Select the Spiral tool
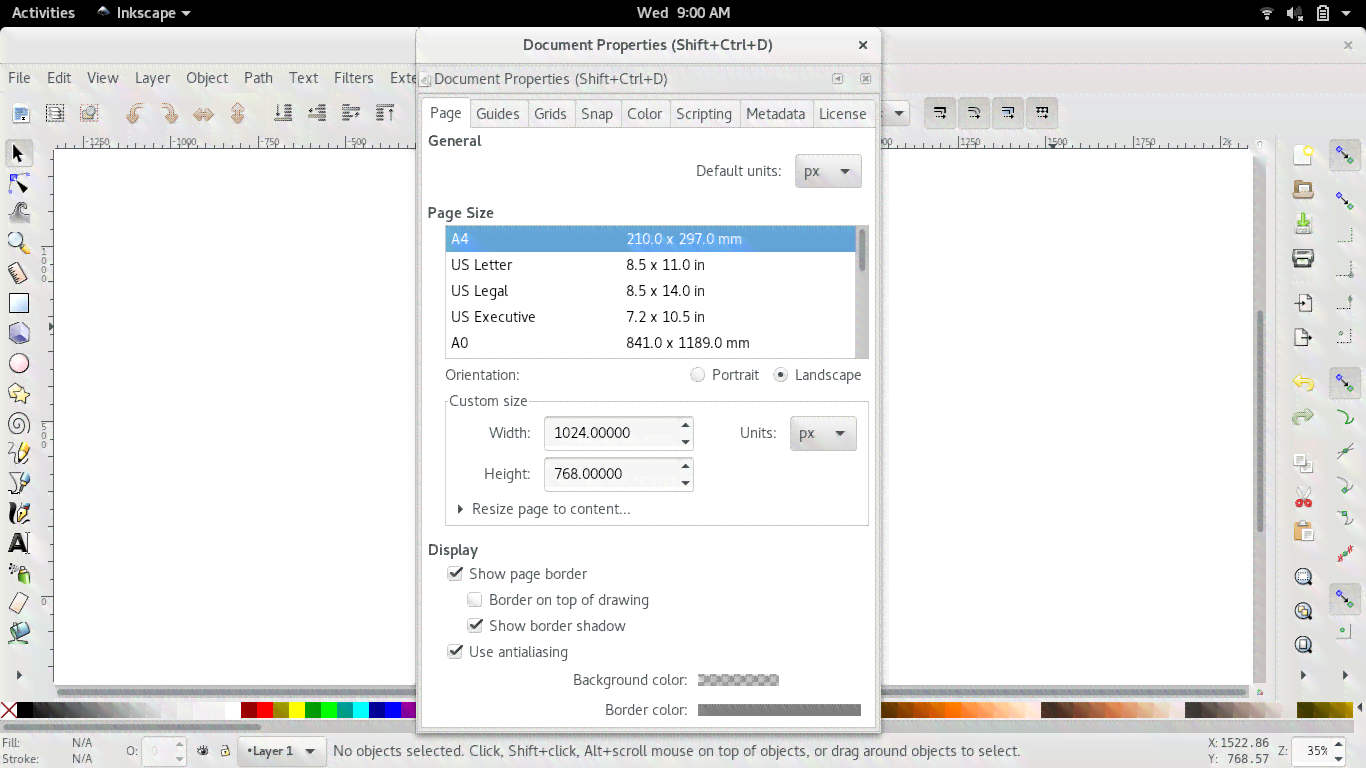1366x768 pixels. pos(19,423)
